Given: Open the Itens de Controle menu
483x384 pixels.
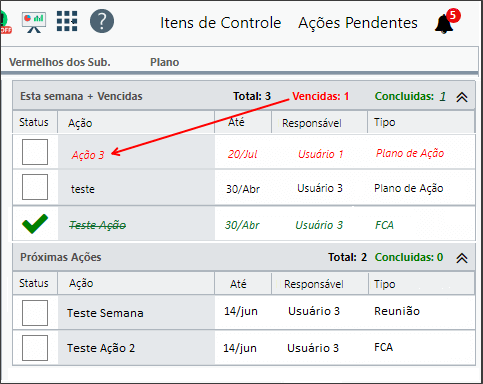Looking at the screenshot, I should tap(221, 23).
